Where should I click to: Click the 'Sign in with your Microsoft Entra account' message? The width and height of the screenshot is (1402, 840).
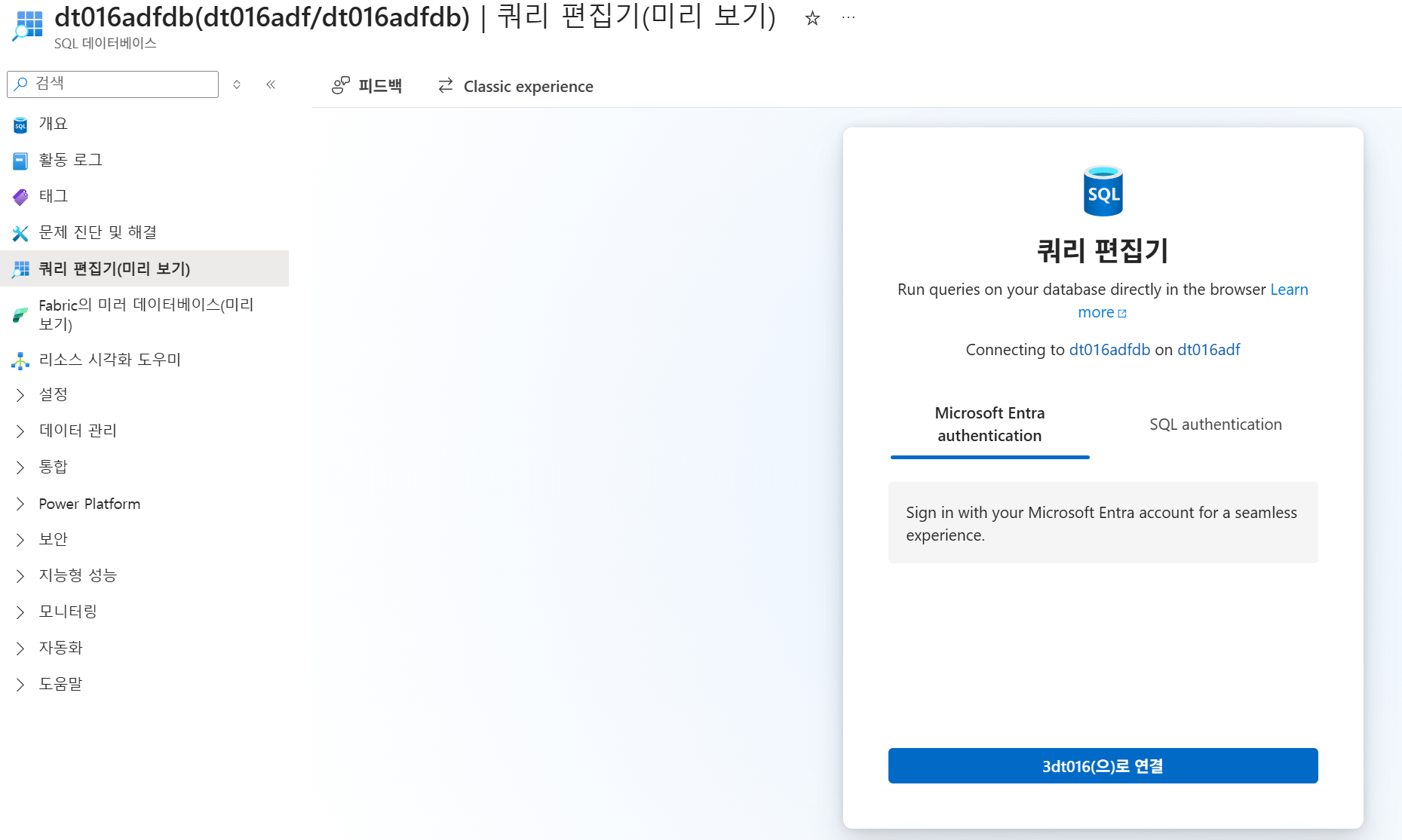[1103, 523]
